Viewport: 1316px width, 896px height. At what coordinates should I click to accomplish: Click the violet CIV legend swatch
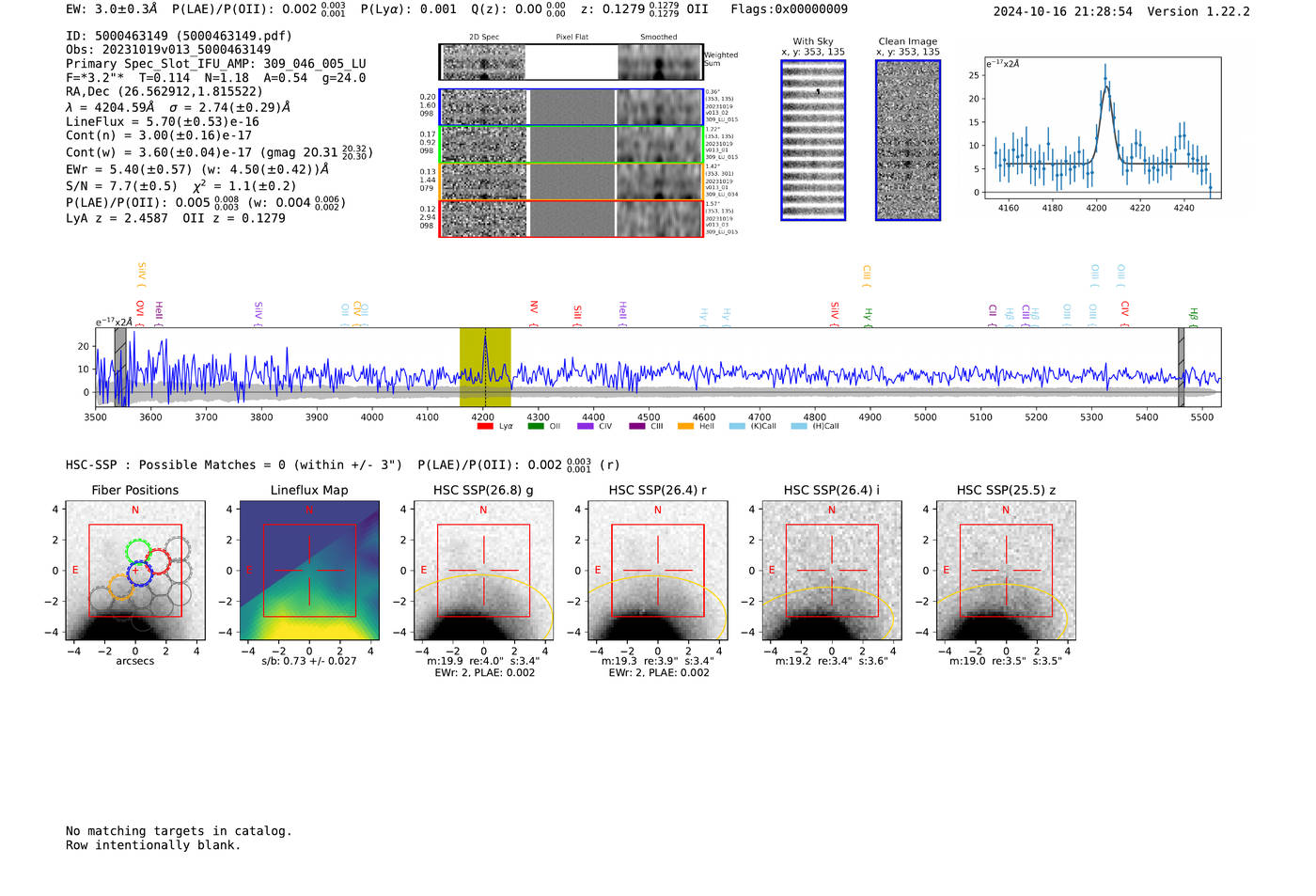[x=586, y=426]
